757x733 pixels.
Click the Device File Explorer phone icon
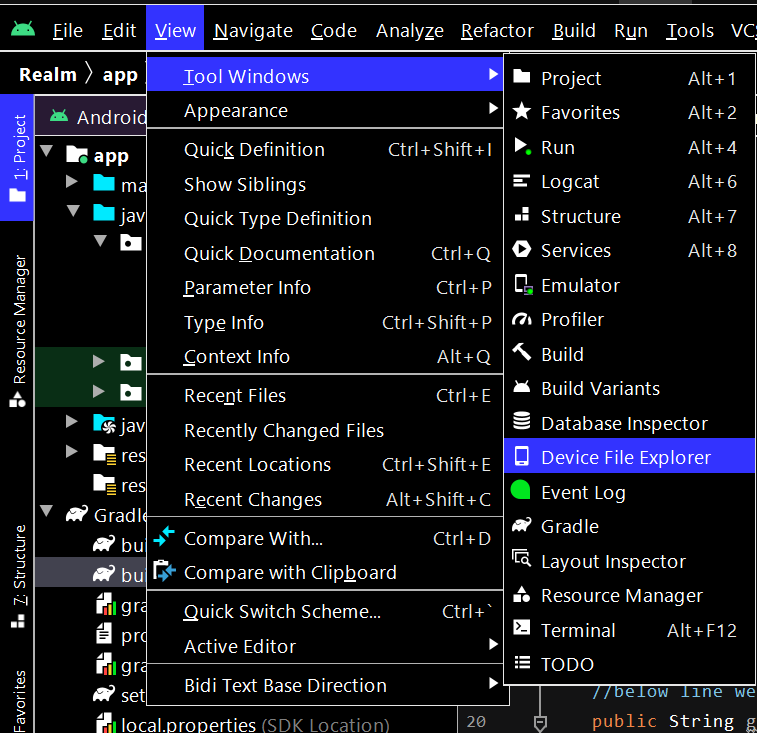coord(521,457)
